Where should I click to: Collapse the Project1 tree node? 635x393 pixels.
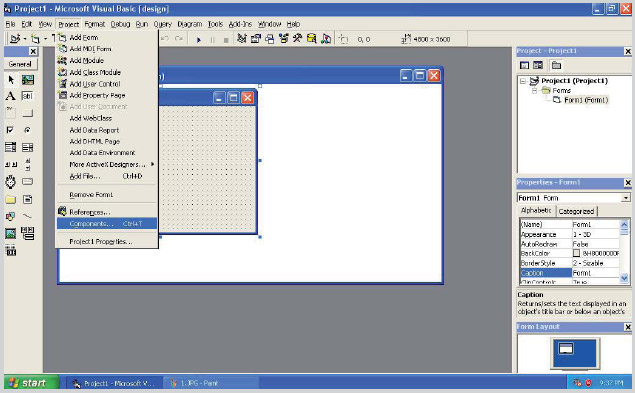click(x=523, y=81)
